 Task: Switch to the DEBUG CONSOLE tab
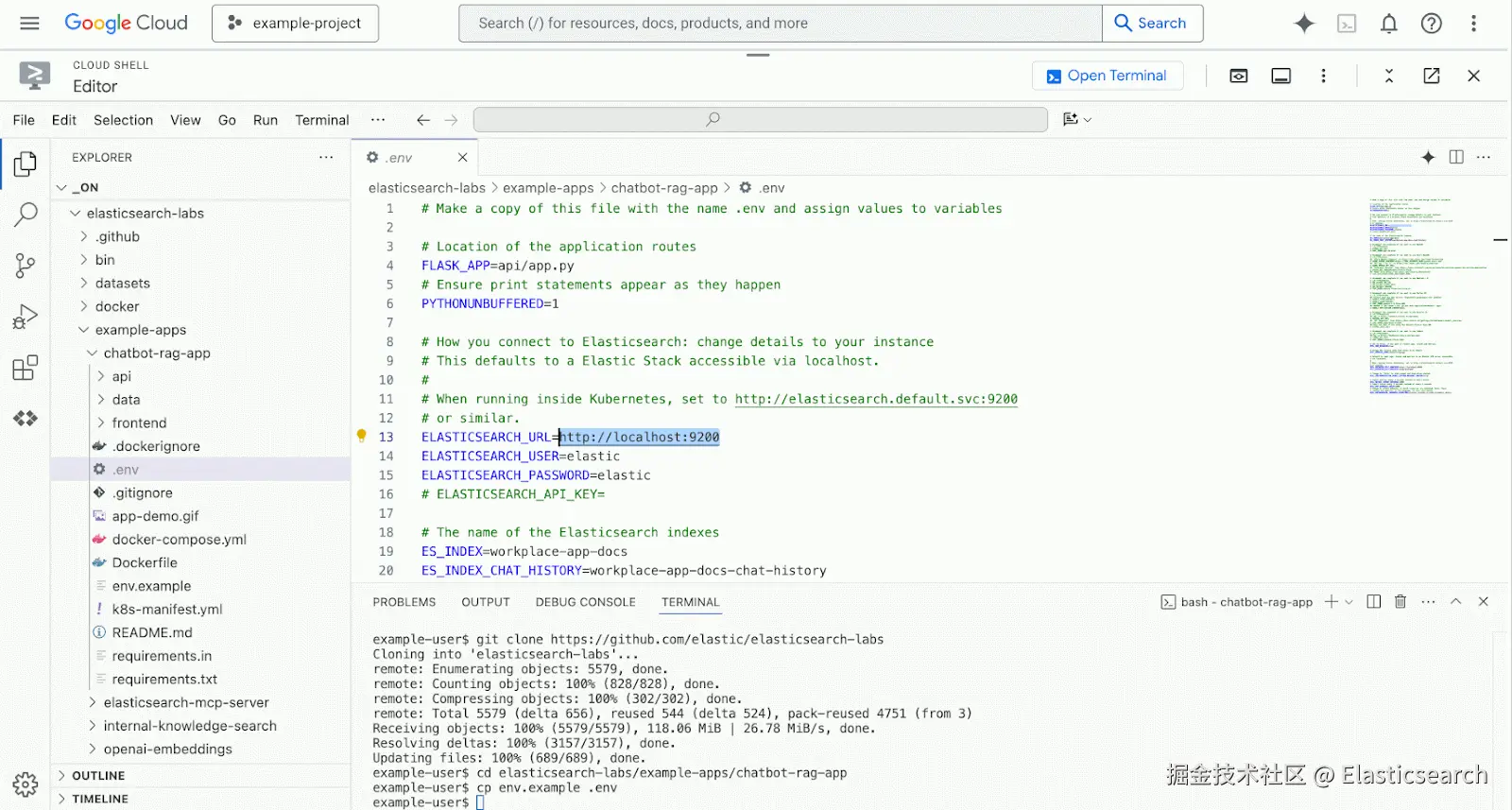point(585,602)
